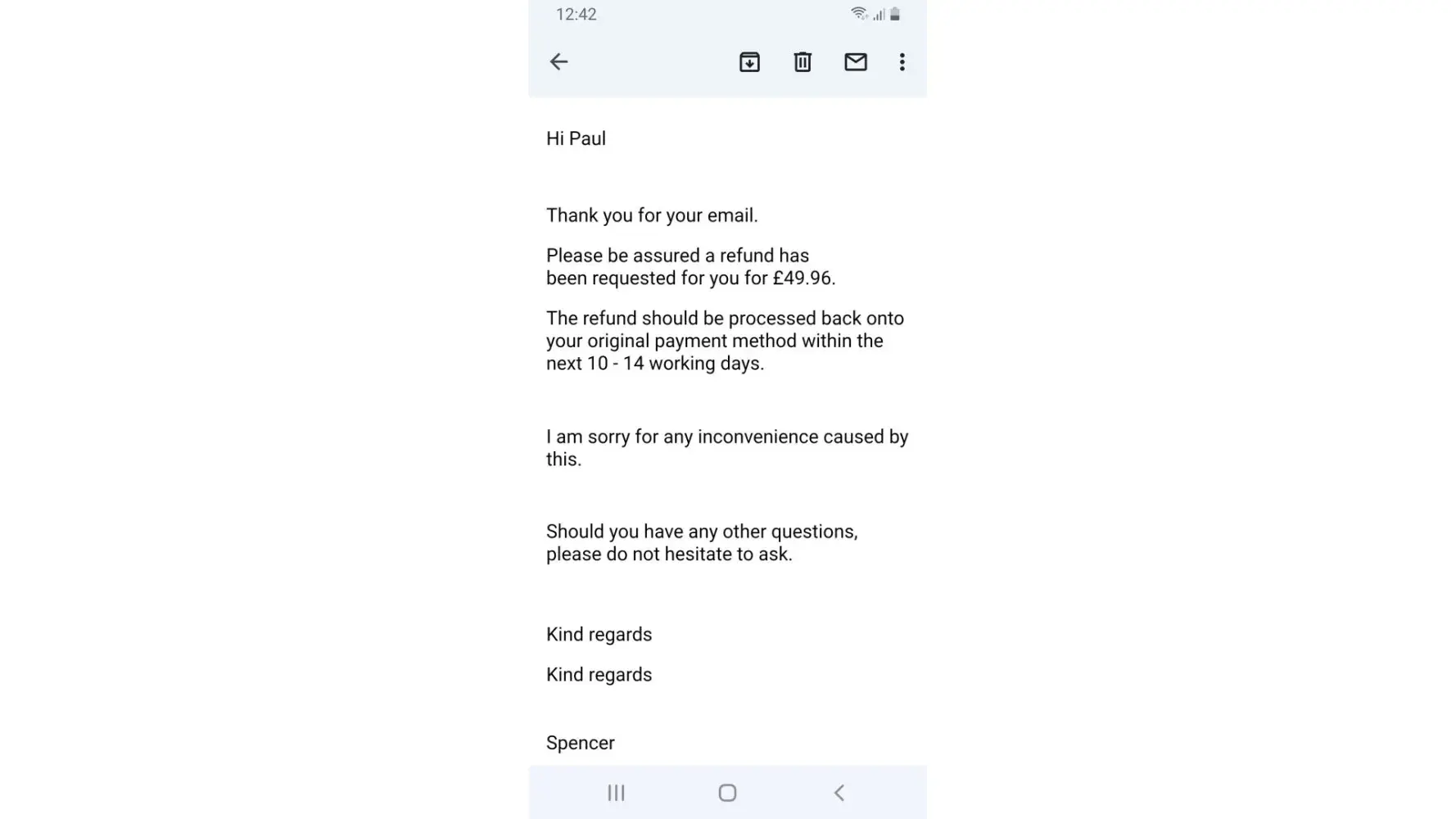The height and width of the screenshot is (819, 1456).
Task: Archive this email
Action: 749,62
